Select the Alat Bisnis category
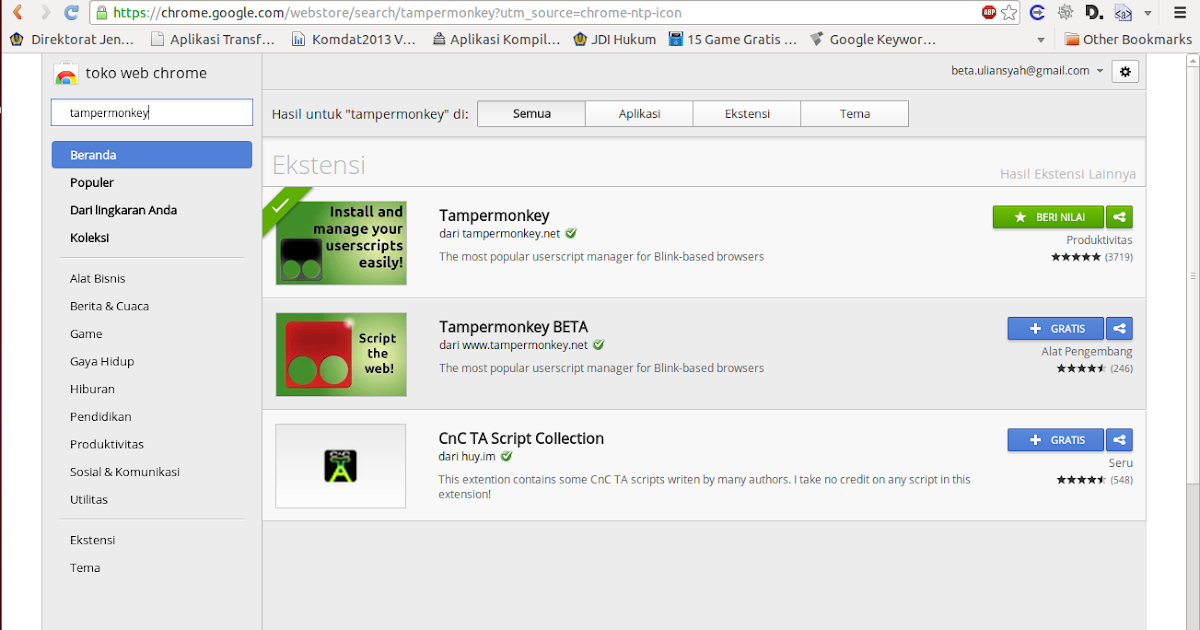The height and width of the screenshot is (630, 1200). 98,279
